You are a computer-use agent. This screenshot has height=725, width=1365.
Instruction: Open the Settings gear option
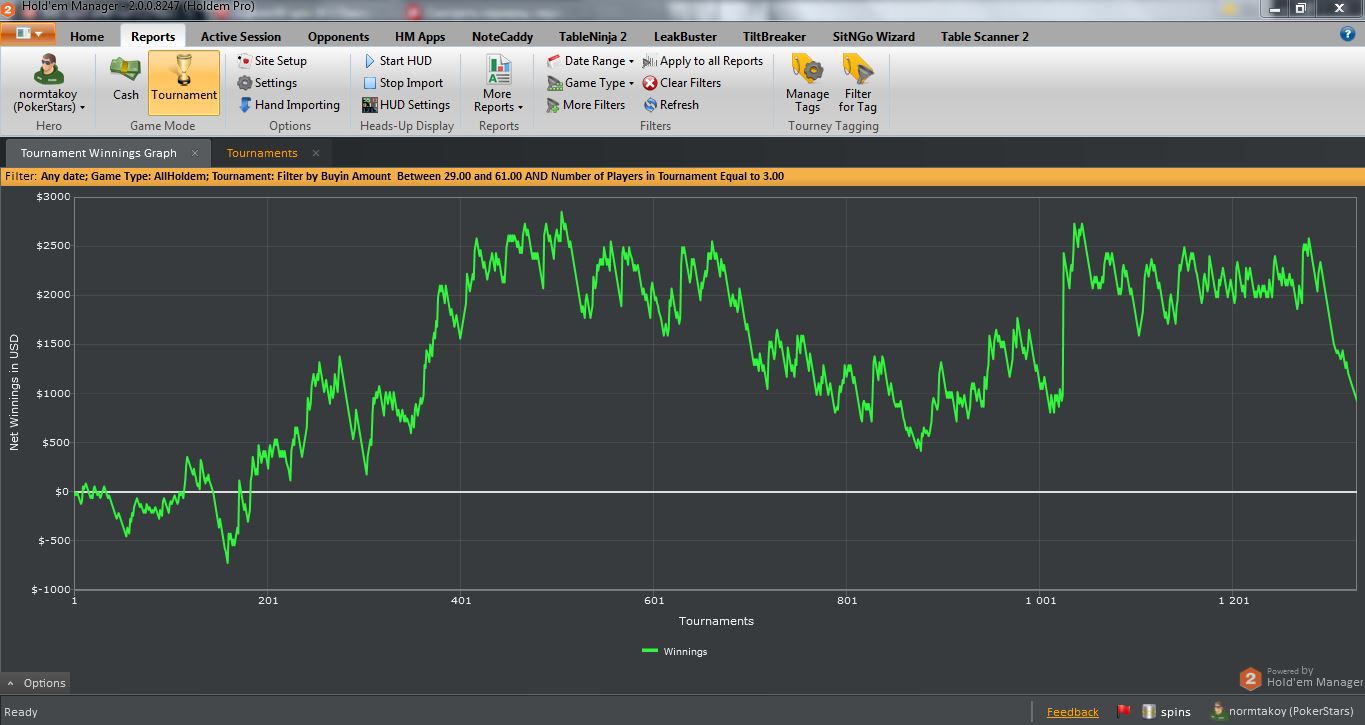pyautogui.click(x=267, y=83)
